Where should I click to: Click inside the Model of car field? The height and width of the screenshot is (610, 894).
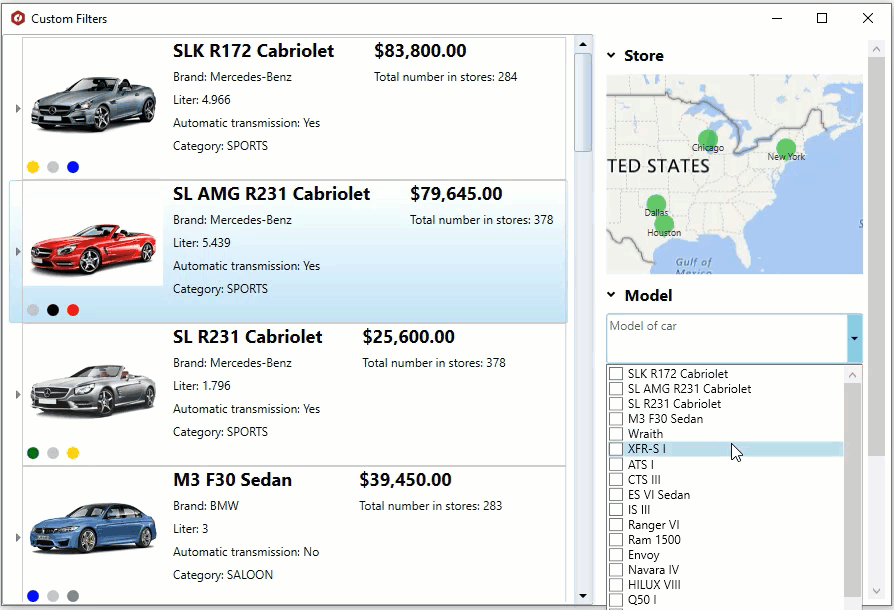[726, 339]
